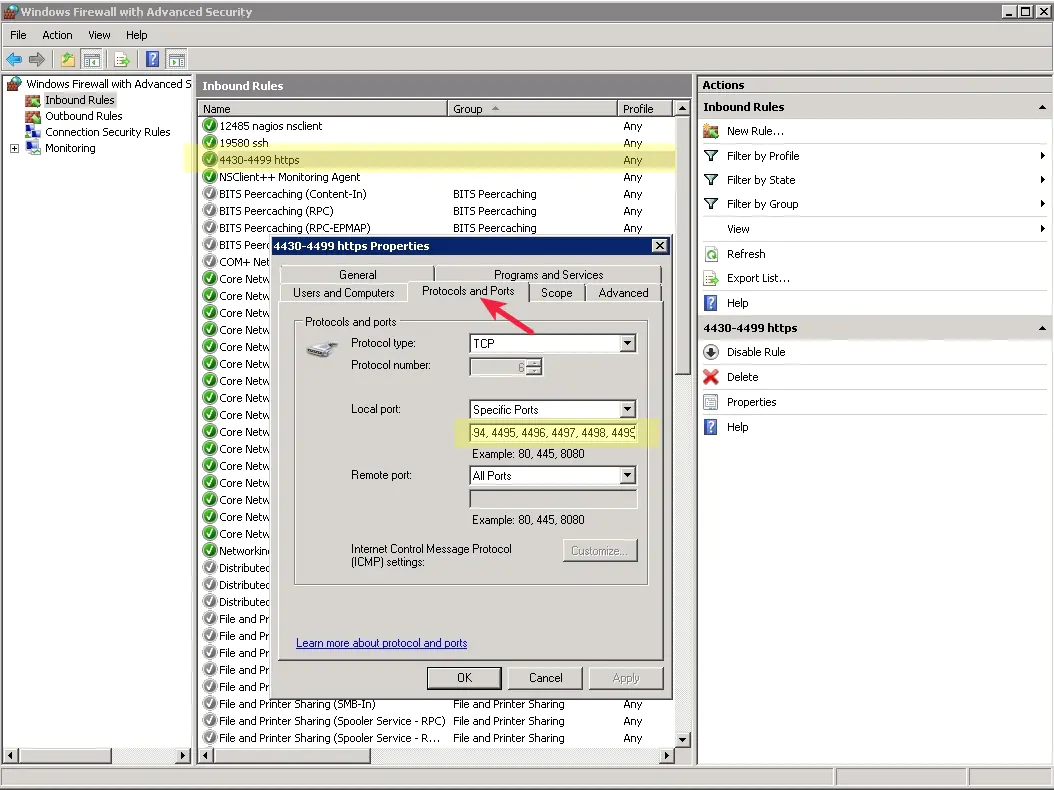Image resolution: width=1054 pixels, height=790 pixels.
Task: Click the Export List toolbar icon
Action: pos(122,60)
